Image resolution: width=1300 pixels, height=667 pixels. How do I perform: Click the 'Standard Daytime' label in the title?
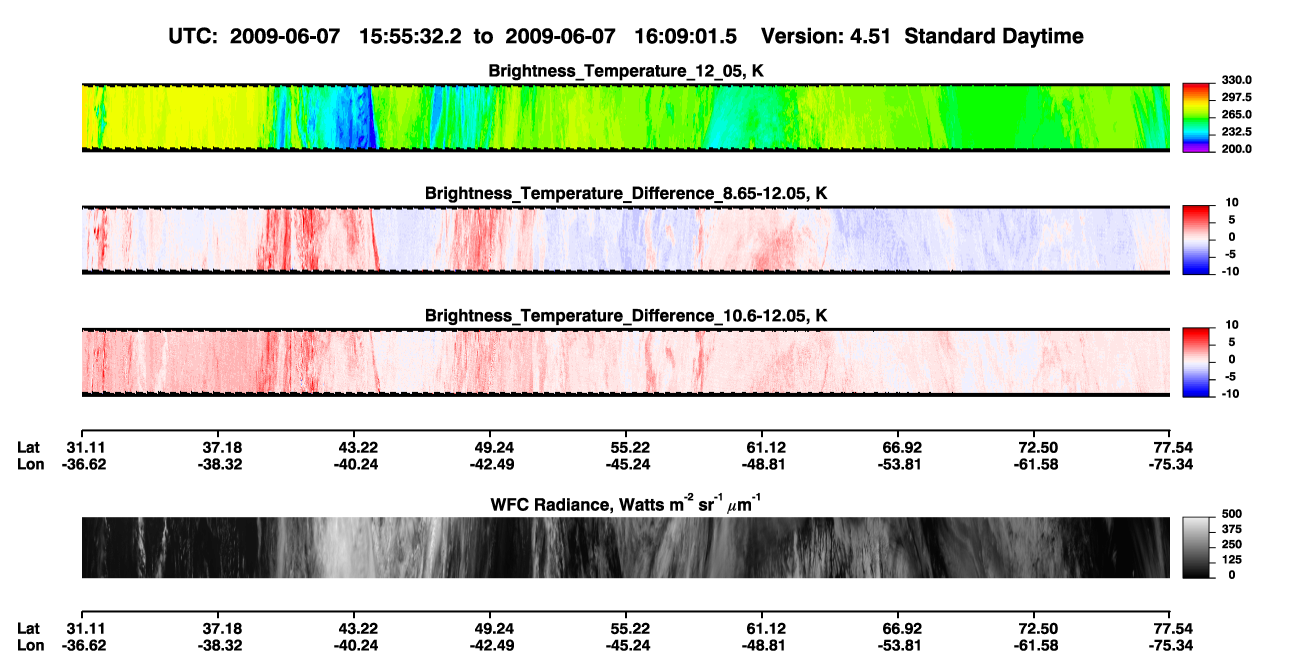coord(992,36)
